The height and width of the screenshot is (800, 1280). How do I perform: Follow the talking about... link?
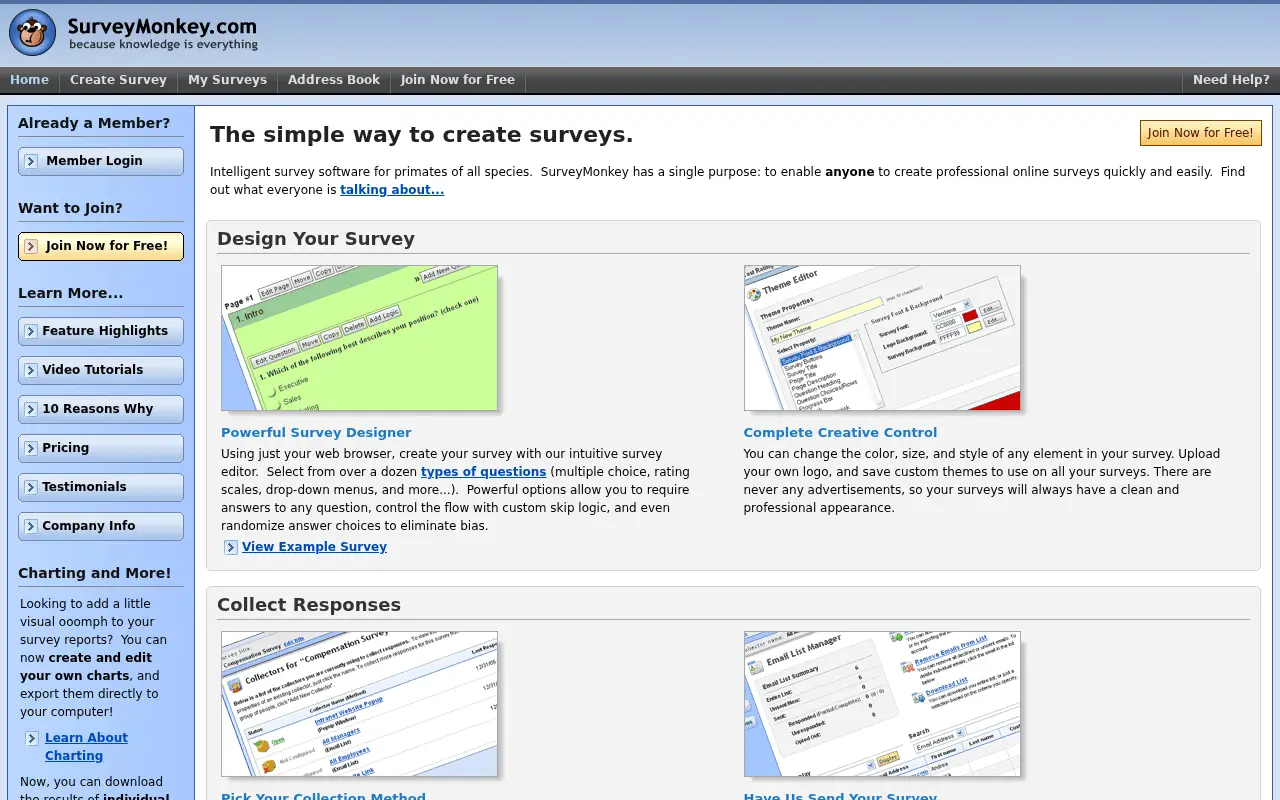392,190
